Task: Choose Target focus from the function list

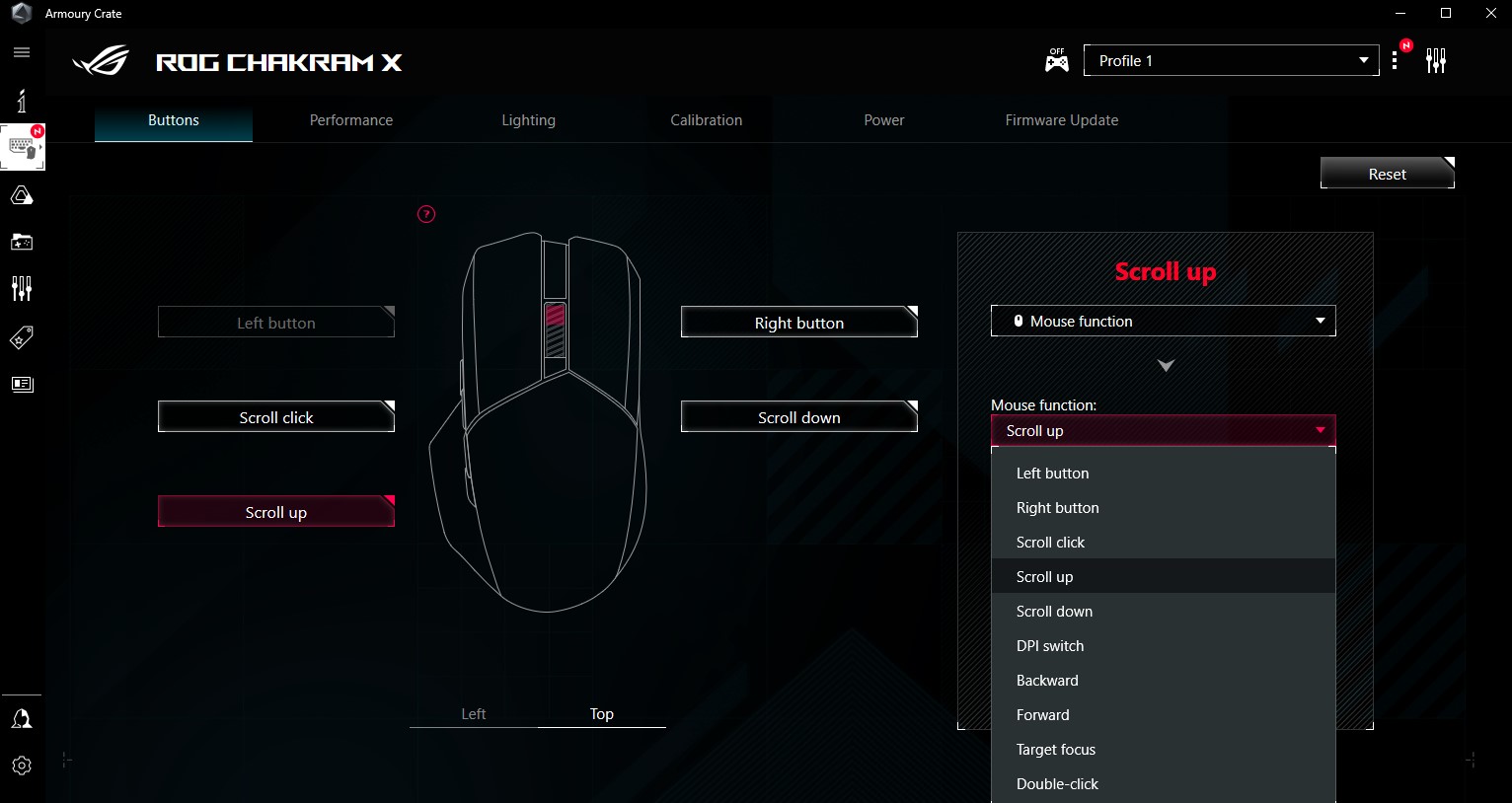Action: click(1164, 750)
